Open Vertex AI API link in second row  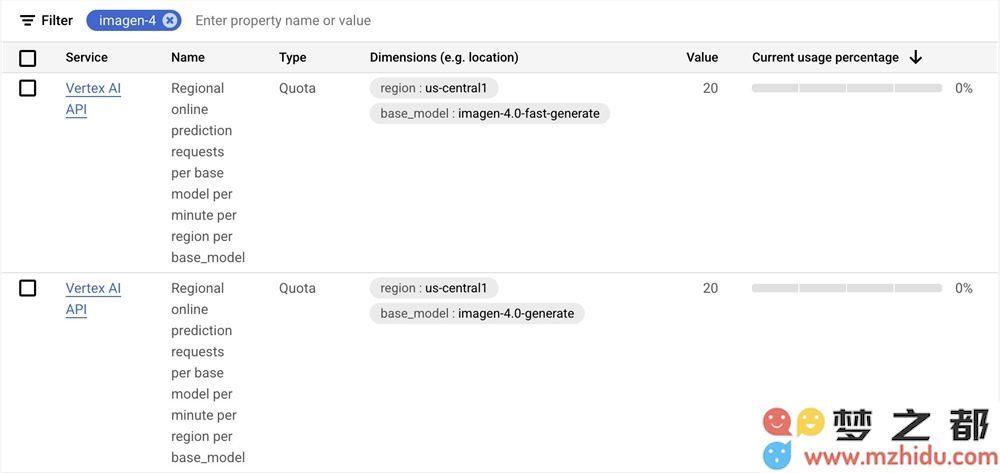(x=93, y=299)
